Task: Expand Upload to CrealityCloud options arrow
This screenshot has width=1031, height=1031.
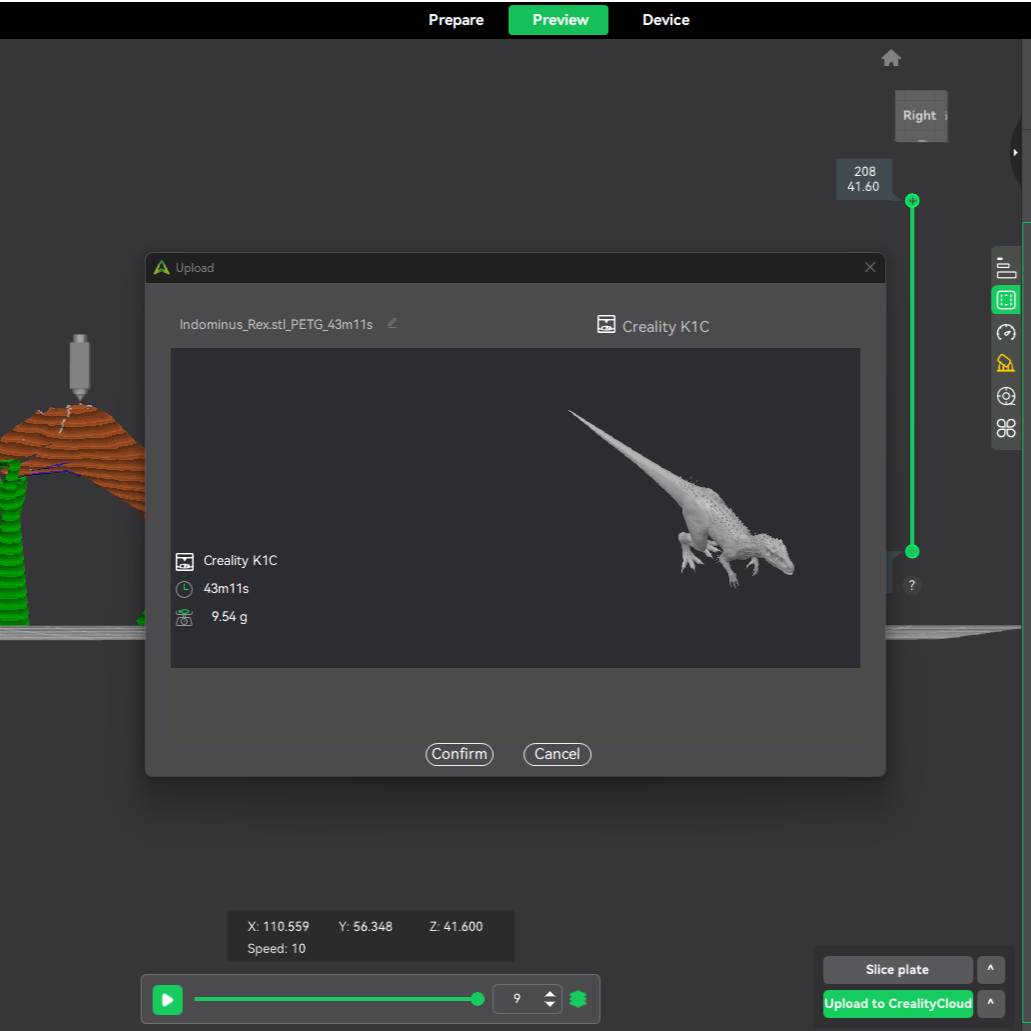Action: click(x=989, y=1004)
